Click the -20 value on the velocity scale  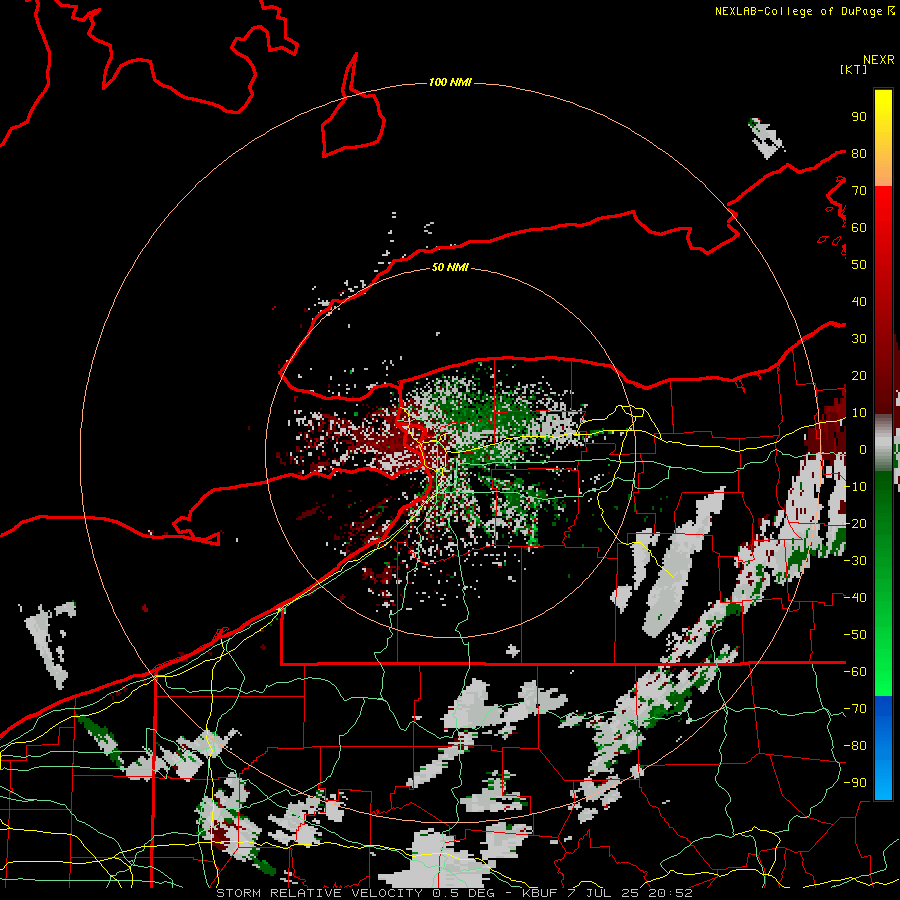point(855,523)
